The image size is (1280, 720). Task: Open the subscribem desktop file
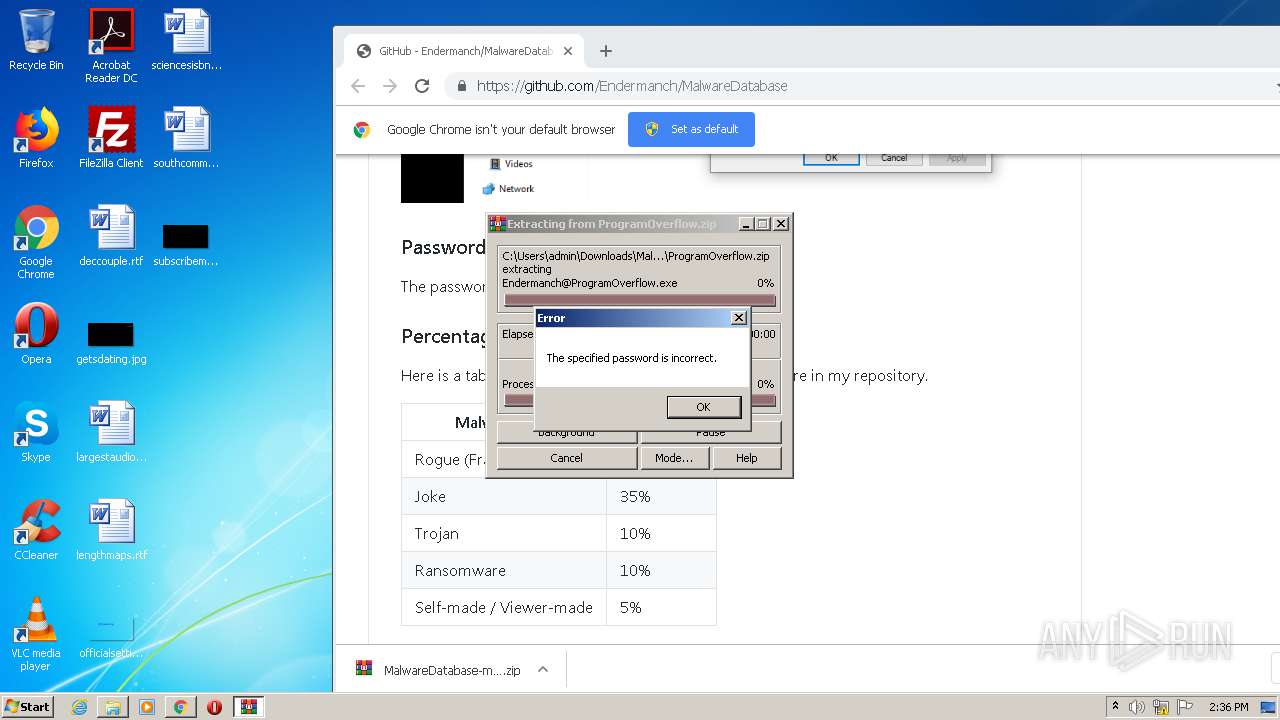(x=186, y=246)
